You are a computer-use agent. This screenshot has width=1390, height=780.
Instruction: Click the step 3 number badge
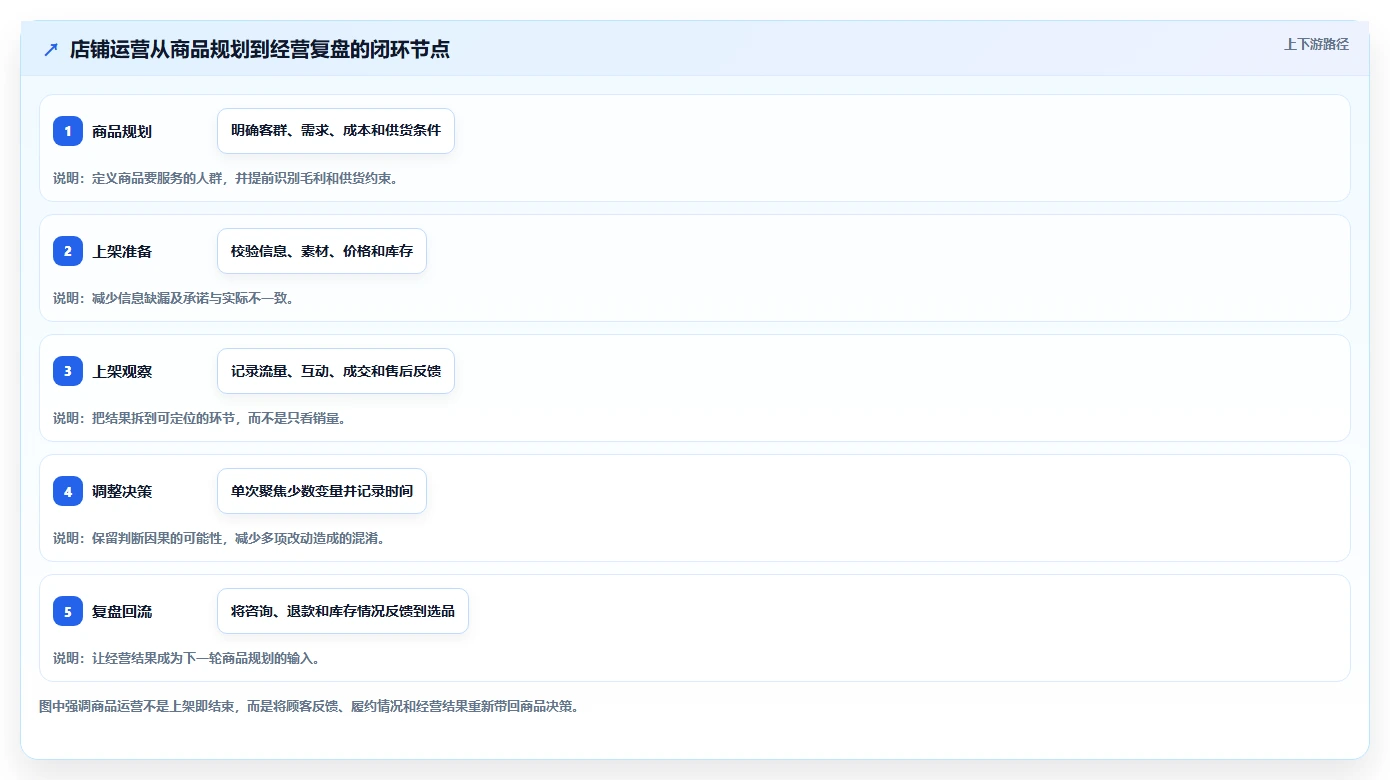[68, 371]
